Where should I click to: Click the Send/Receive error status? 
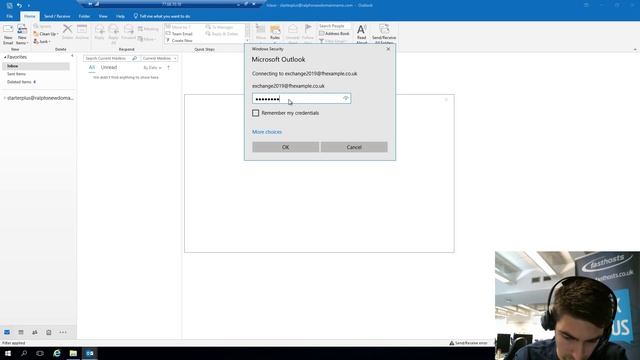pos(469,343)
